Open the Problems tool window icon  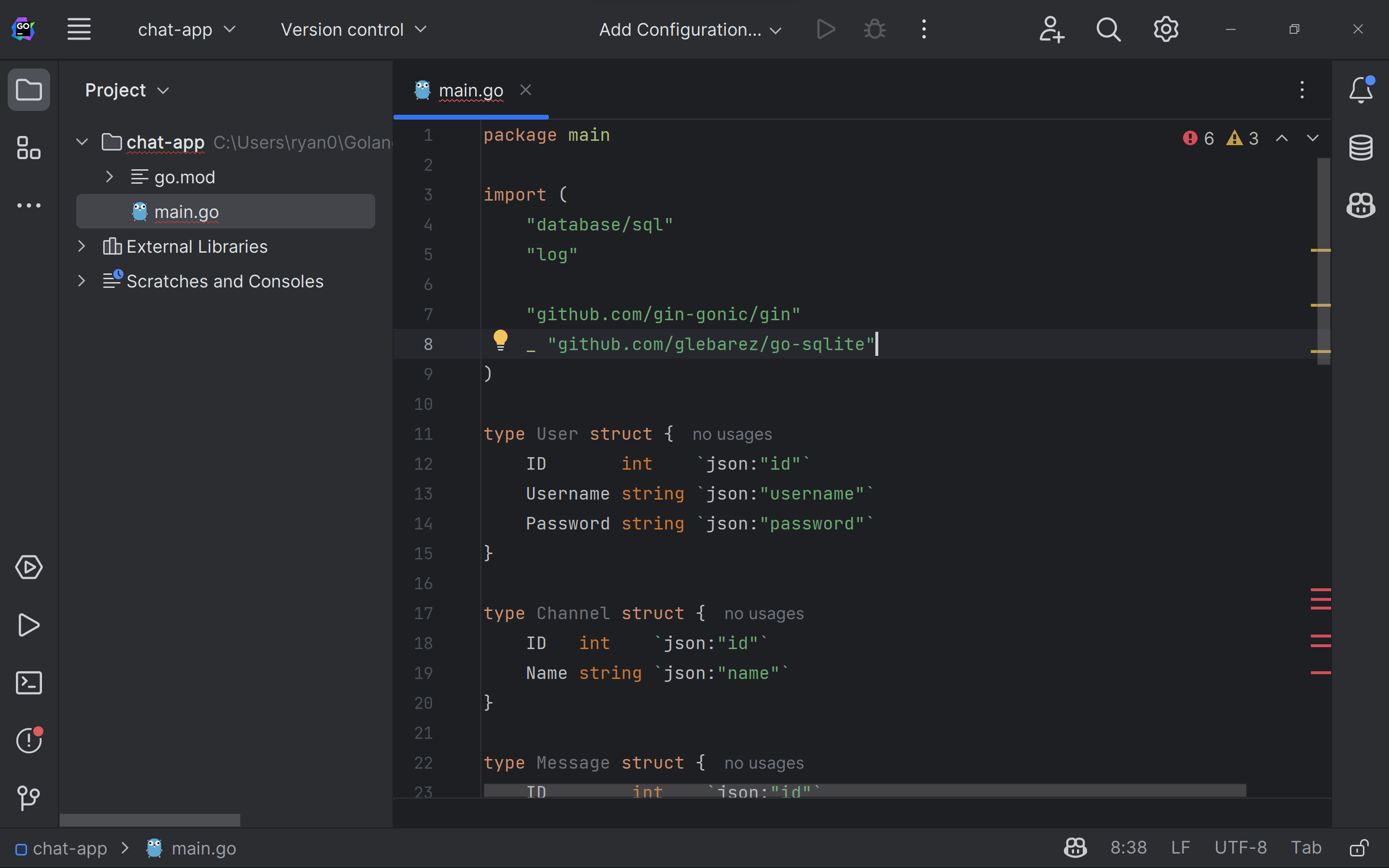[29, 740]
